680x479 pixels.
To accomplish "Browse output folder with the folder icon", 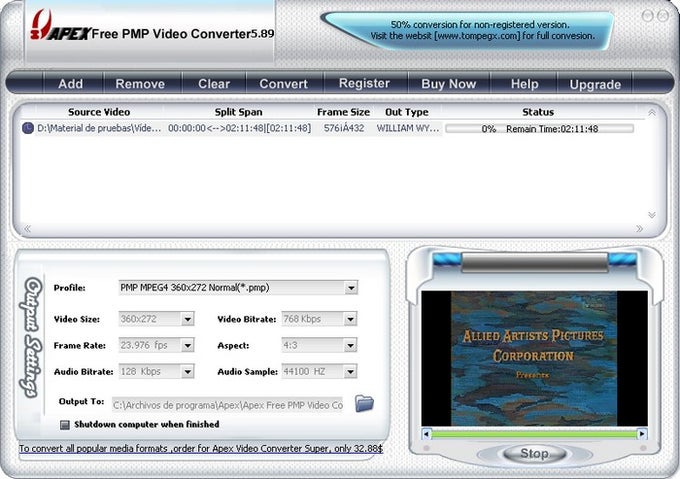I will [364, 404].
